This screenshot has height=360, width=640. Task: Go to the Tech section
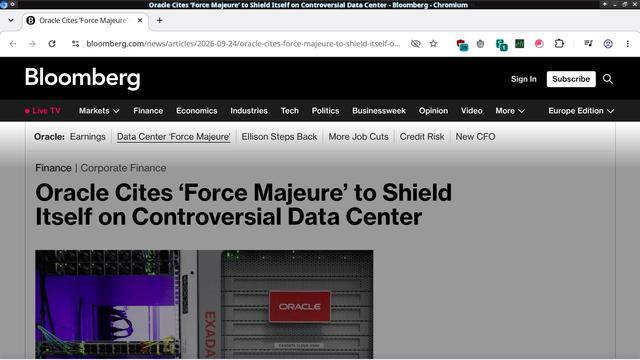pyautogui.click(x=290, y=111)
